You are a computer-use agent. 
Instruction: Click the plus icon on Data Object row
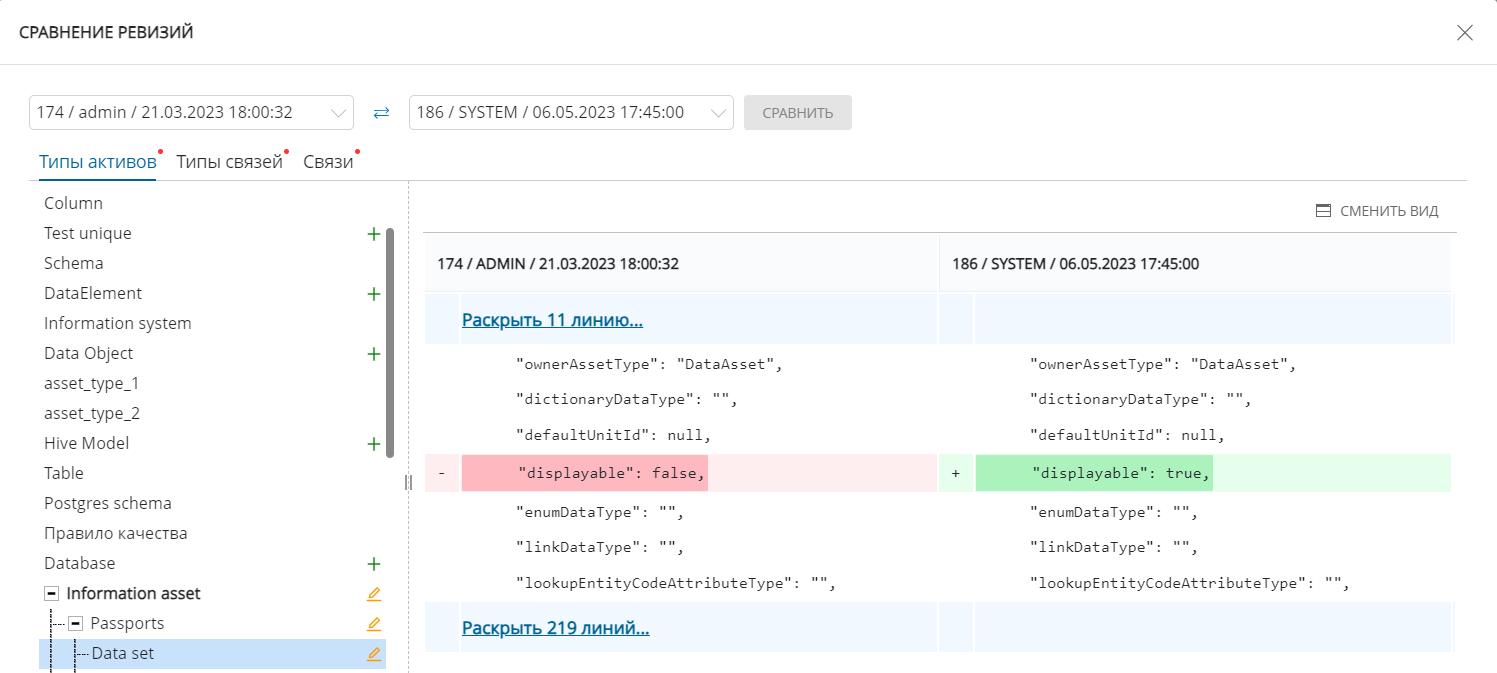[374, 354]
